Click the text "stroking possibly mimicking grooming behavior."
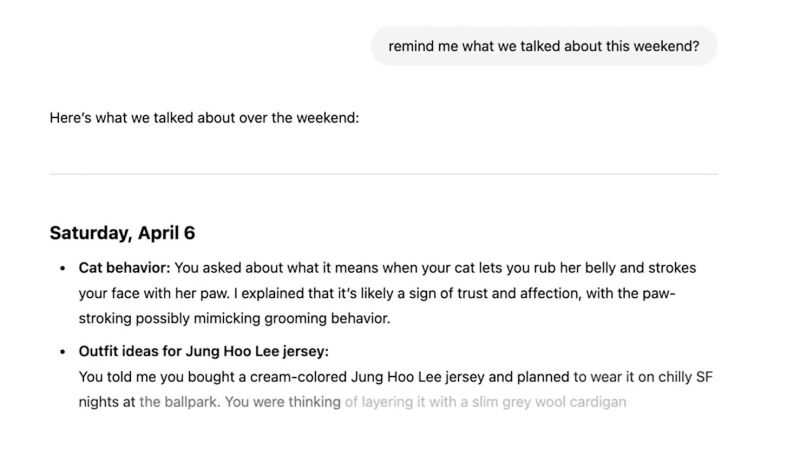 (x=234, y=318)
